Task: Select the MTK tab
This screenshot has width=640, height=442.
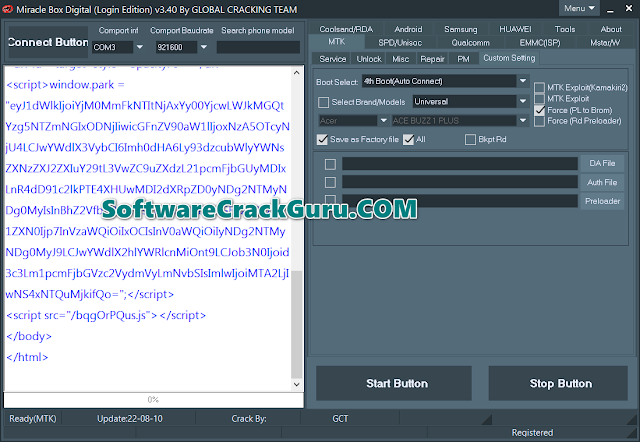Action: point(336,42)
